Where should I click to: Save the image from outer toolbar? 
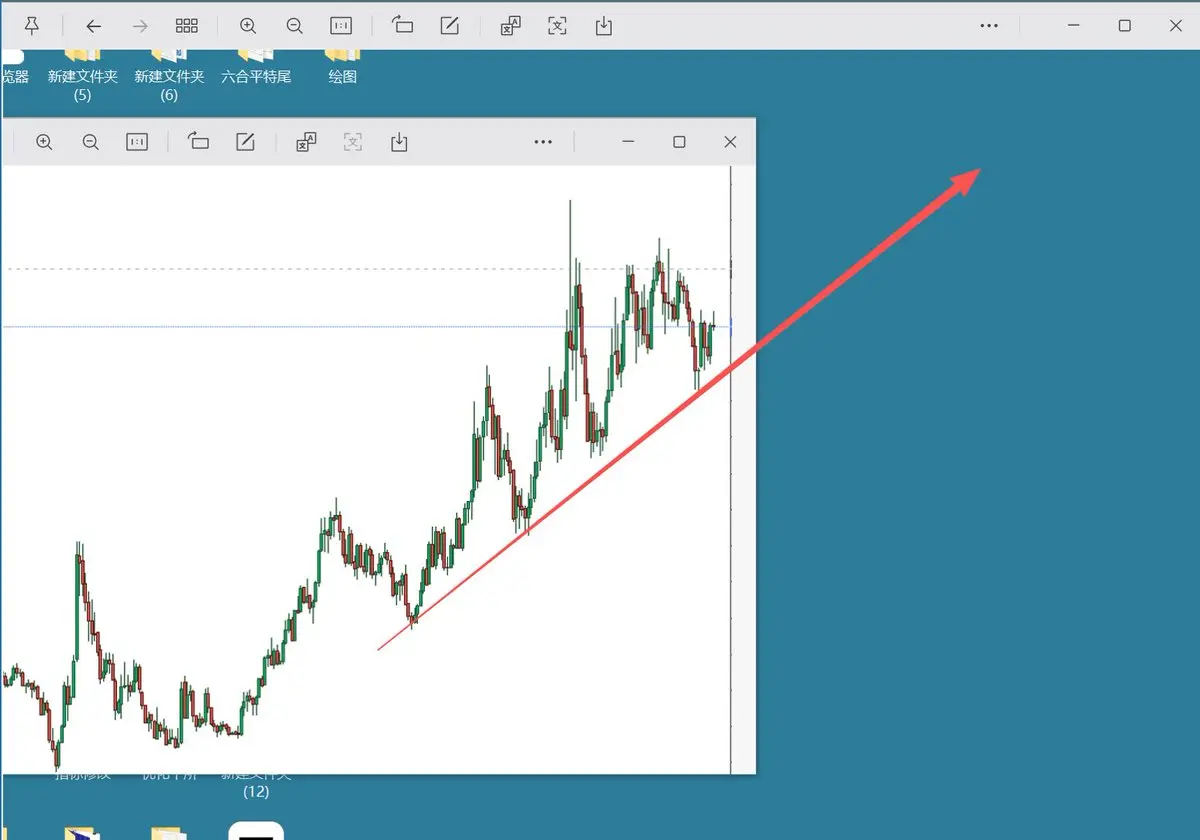pos(603,26)
